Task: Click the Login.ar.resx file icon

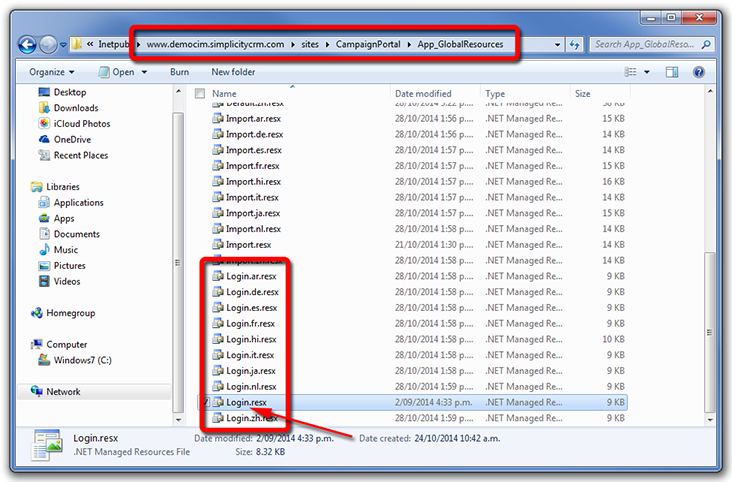Action: 218,276
